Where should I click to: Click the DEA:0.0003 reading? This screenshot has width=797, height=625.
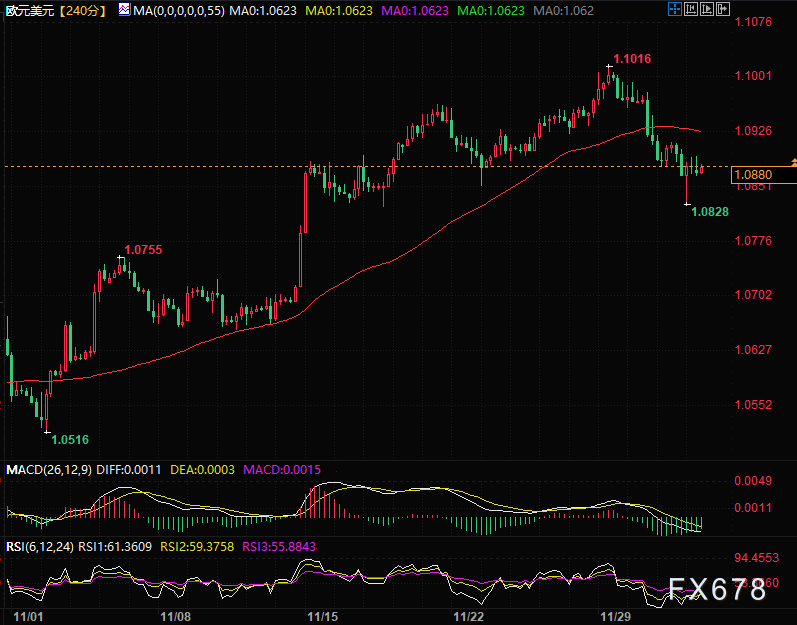[x=202, y=470]
